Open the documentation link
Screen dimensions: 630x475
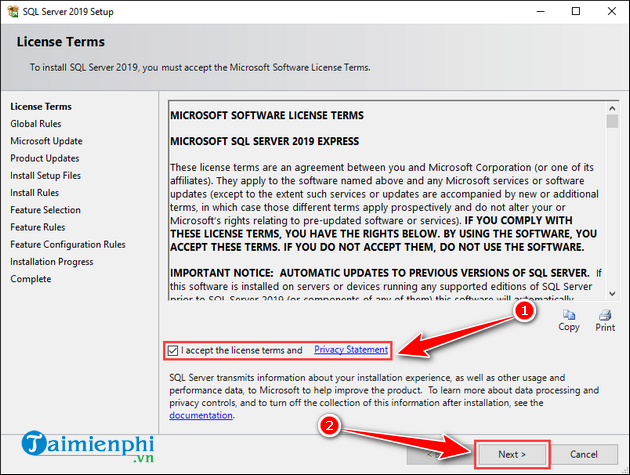coord(201,415)
